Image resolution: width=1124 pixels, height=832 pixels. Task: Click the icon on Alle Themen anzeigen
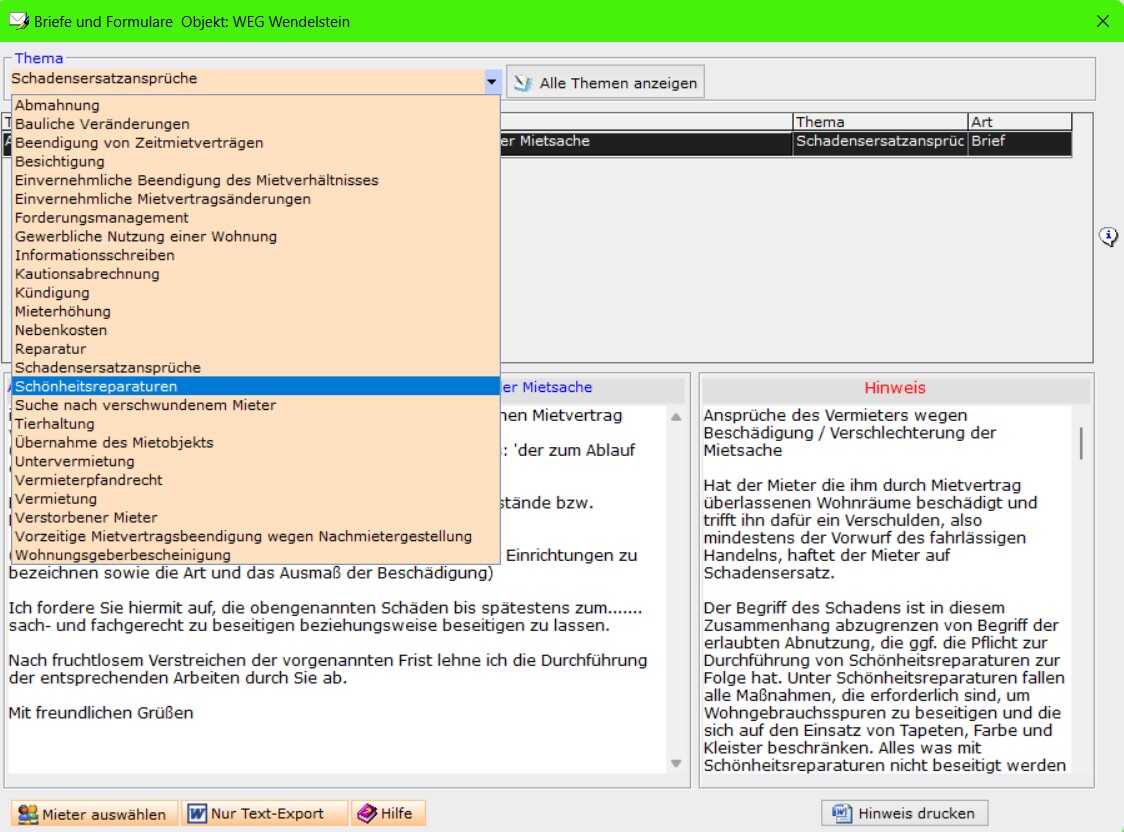[x=523, y=83]
